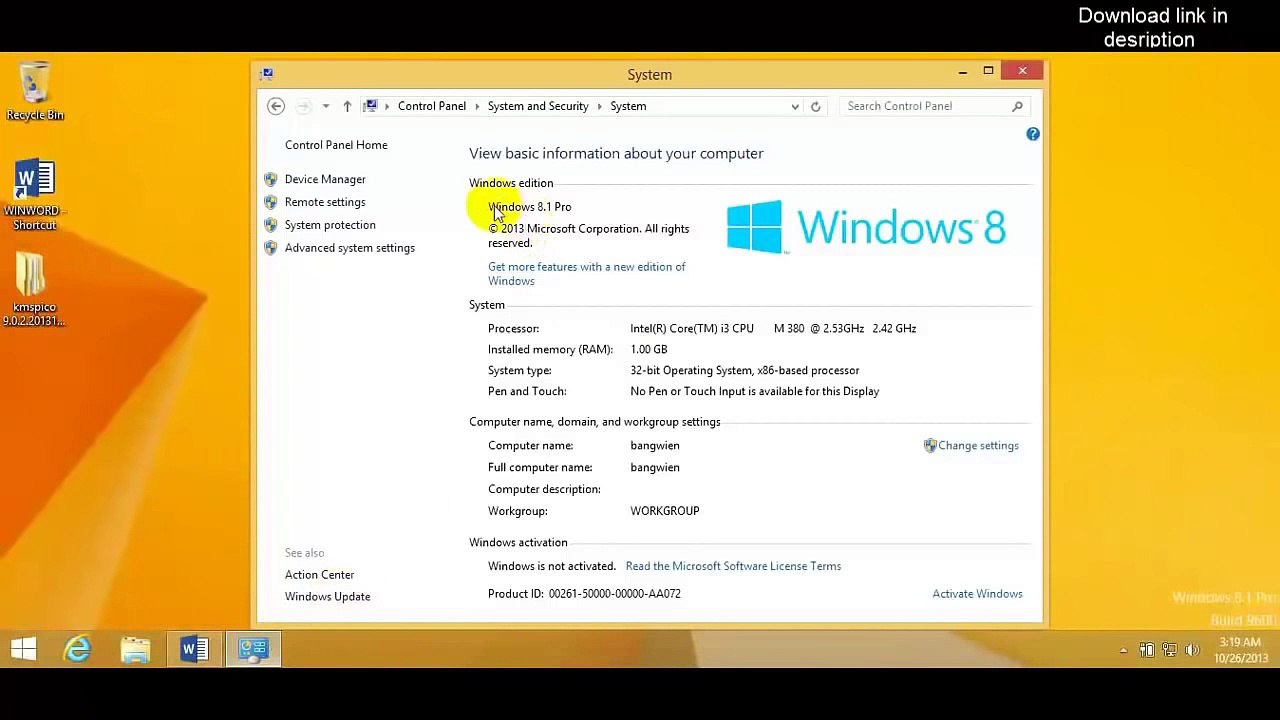The height and width of the screenshot is (720, 1280).
Task: Open the Start button on taskbar
Action: [x=24, y=650]
